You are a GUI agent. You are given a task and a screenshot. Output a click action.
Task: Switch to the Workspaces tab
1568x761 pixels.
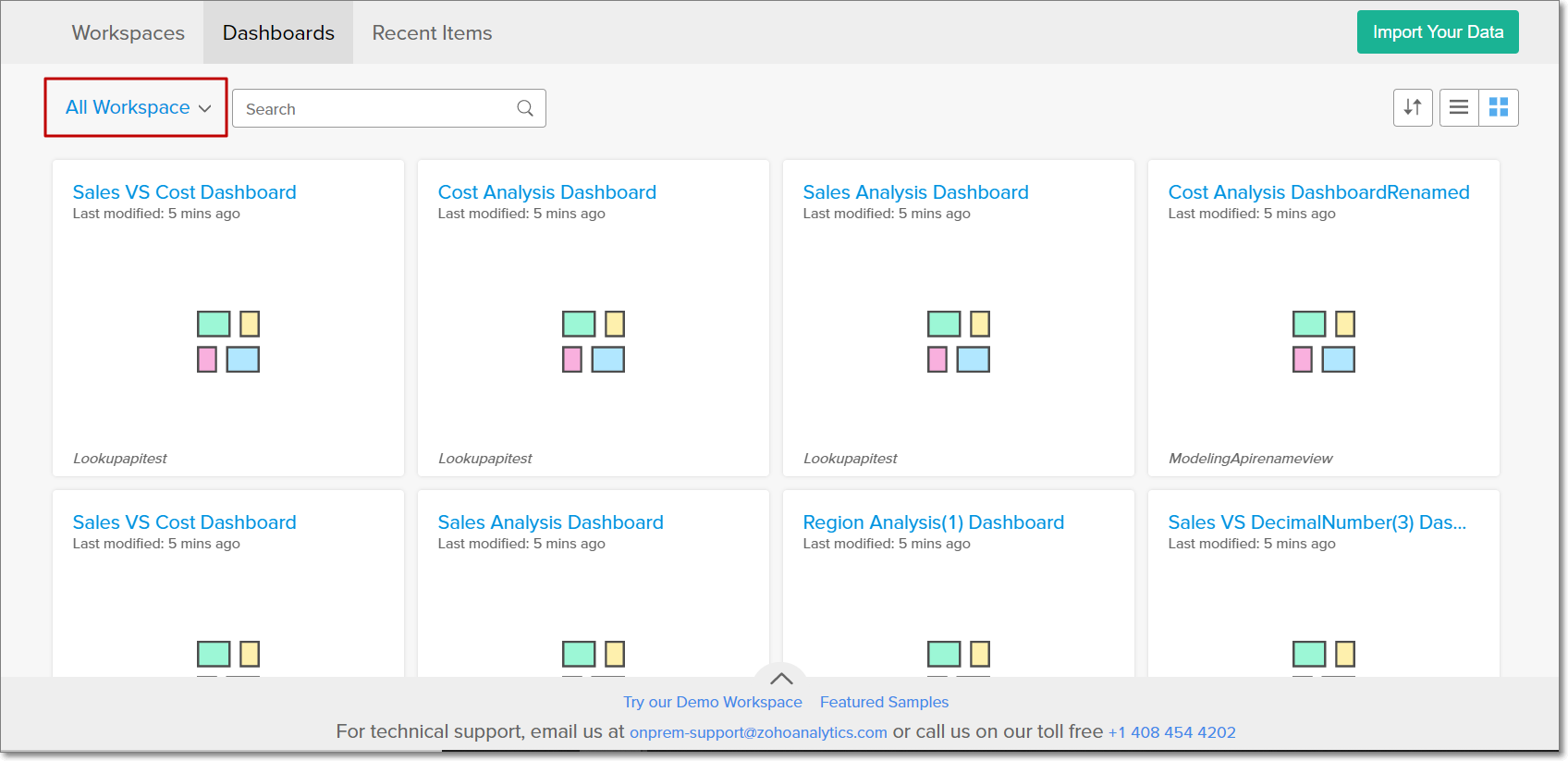129,32
